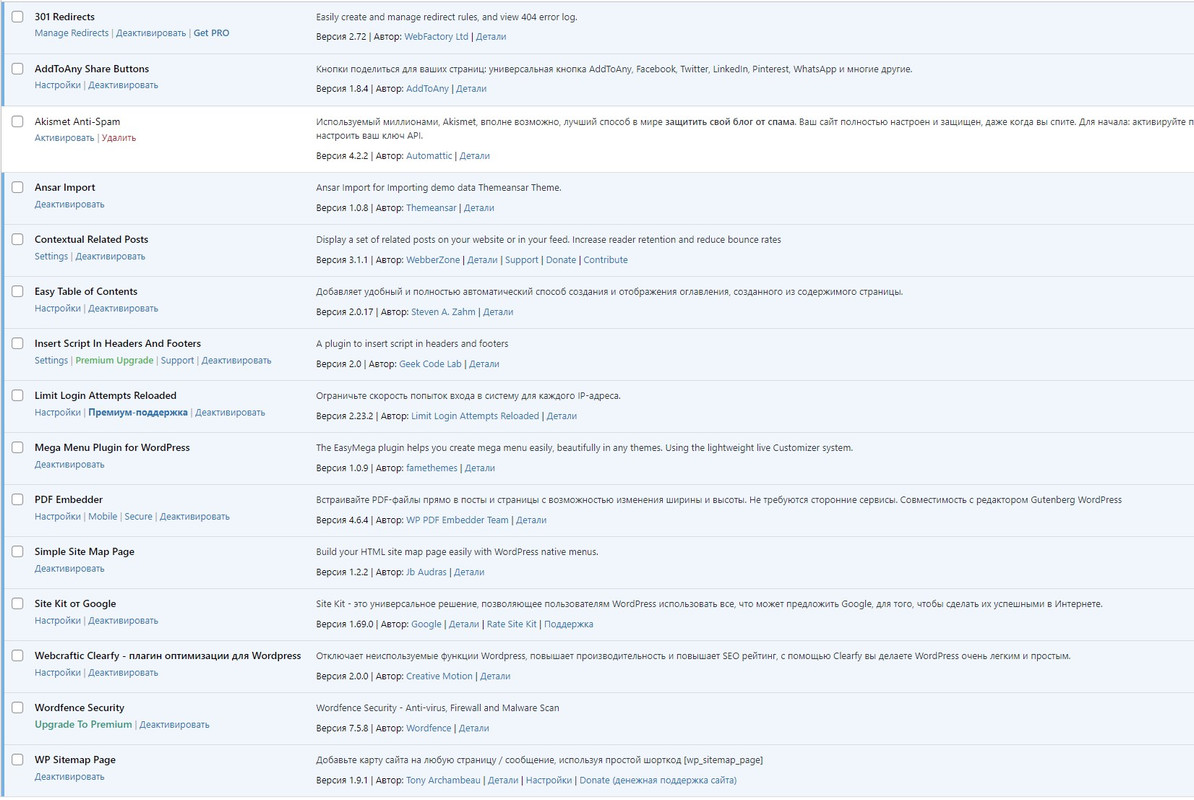1194x800 pixels.
Task: Check the Site Kit от Google checkbox
Action: click(18, 604)
